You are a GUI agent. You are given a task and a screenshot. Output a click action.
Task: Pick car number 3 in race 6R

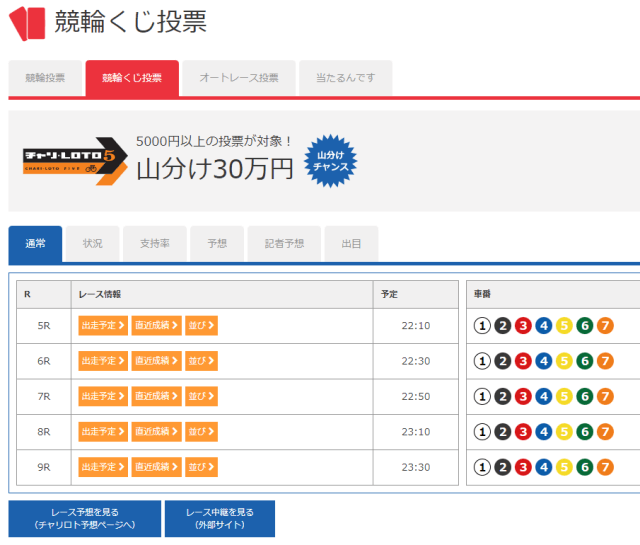[523, 361]
